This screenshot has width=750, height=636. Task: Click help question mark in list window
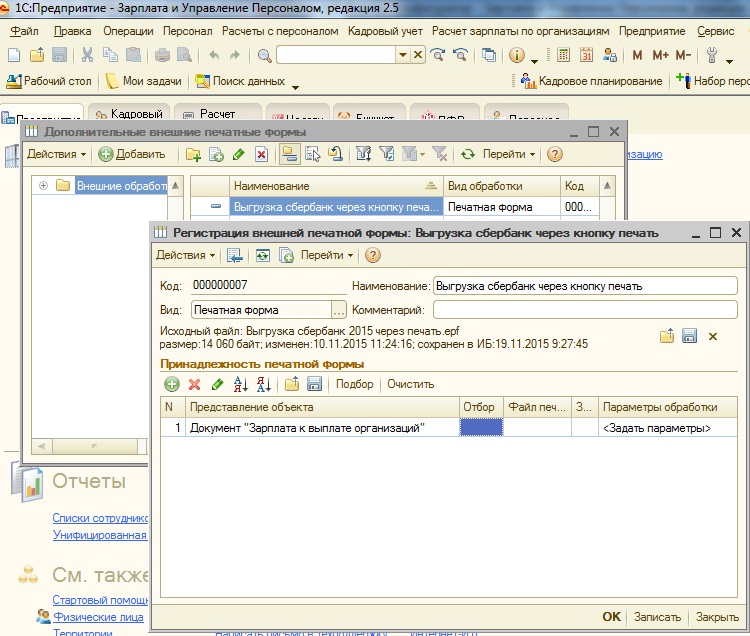pos(554,154)
